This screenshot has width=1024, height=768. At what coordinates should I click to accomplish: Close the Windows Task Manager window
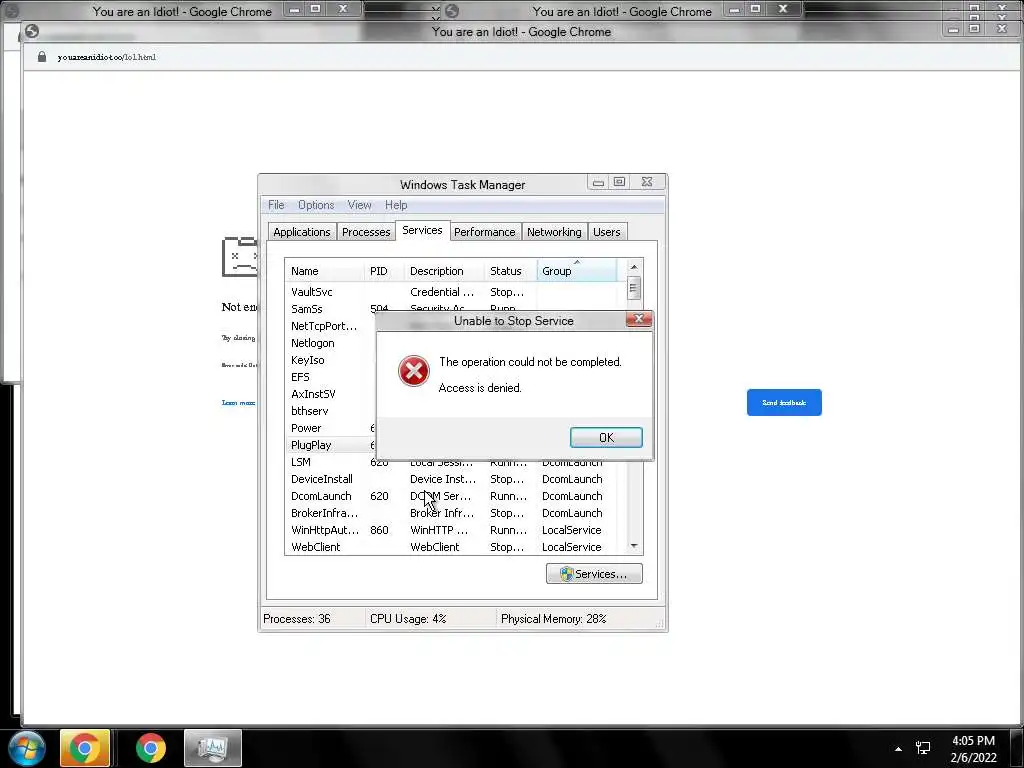(x=647, y=182)
